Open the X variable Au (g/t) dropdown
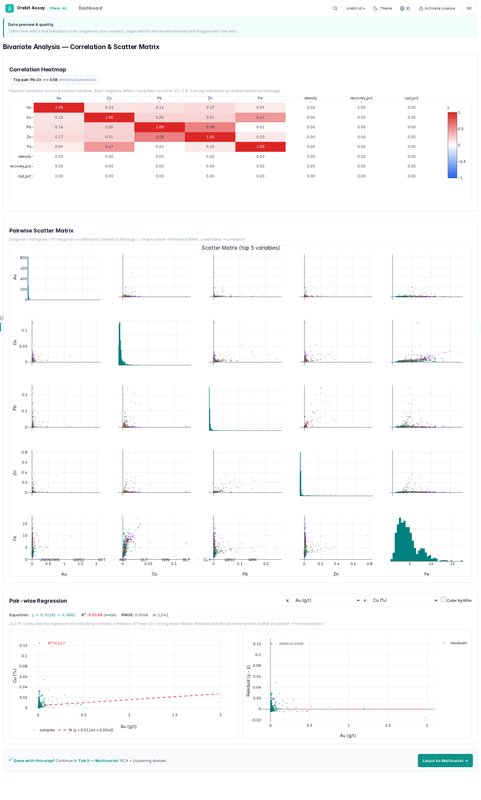481x800 pixels. tap(327, 600)
